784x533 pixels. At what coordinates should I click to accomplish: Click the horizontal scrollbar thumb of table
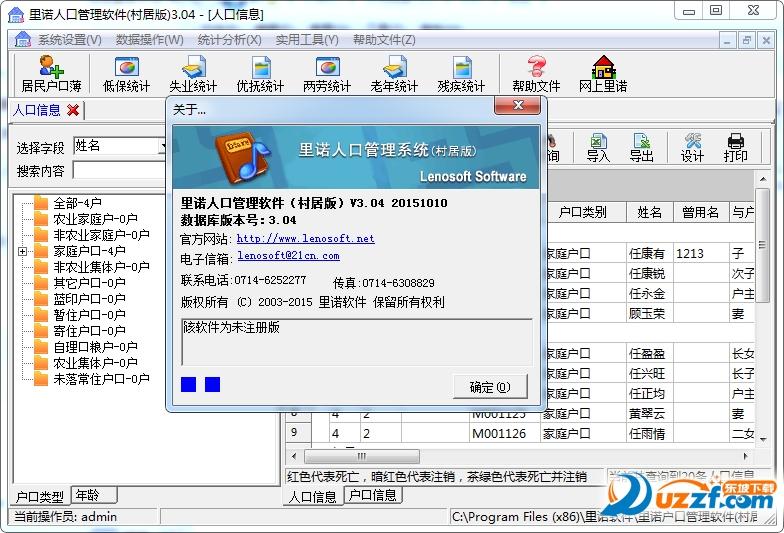tap(362, 456)
